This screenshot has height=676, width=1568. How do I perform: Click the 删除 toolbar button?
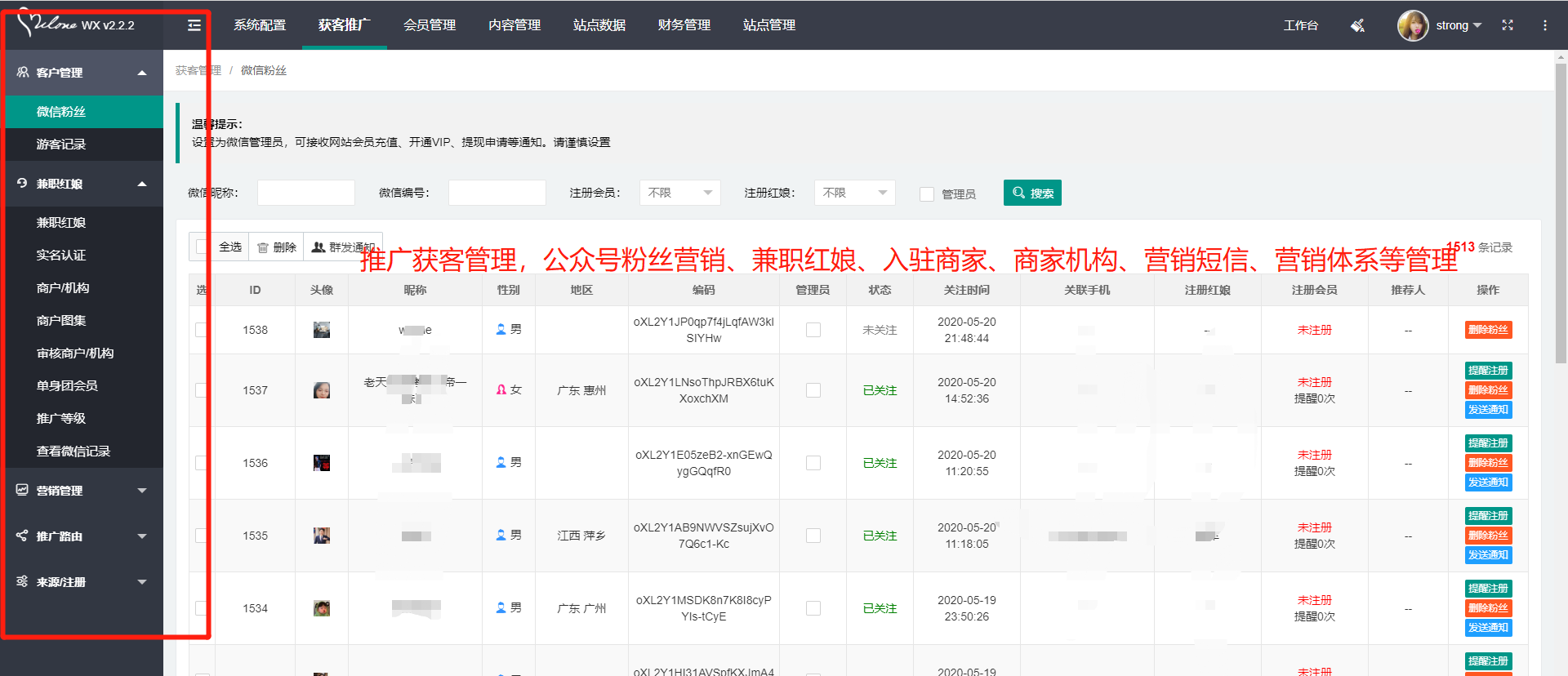click(277, 247)
